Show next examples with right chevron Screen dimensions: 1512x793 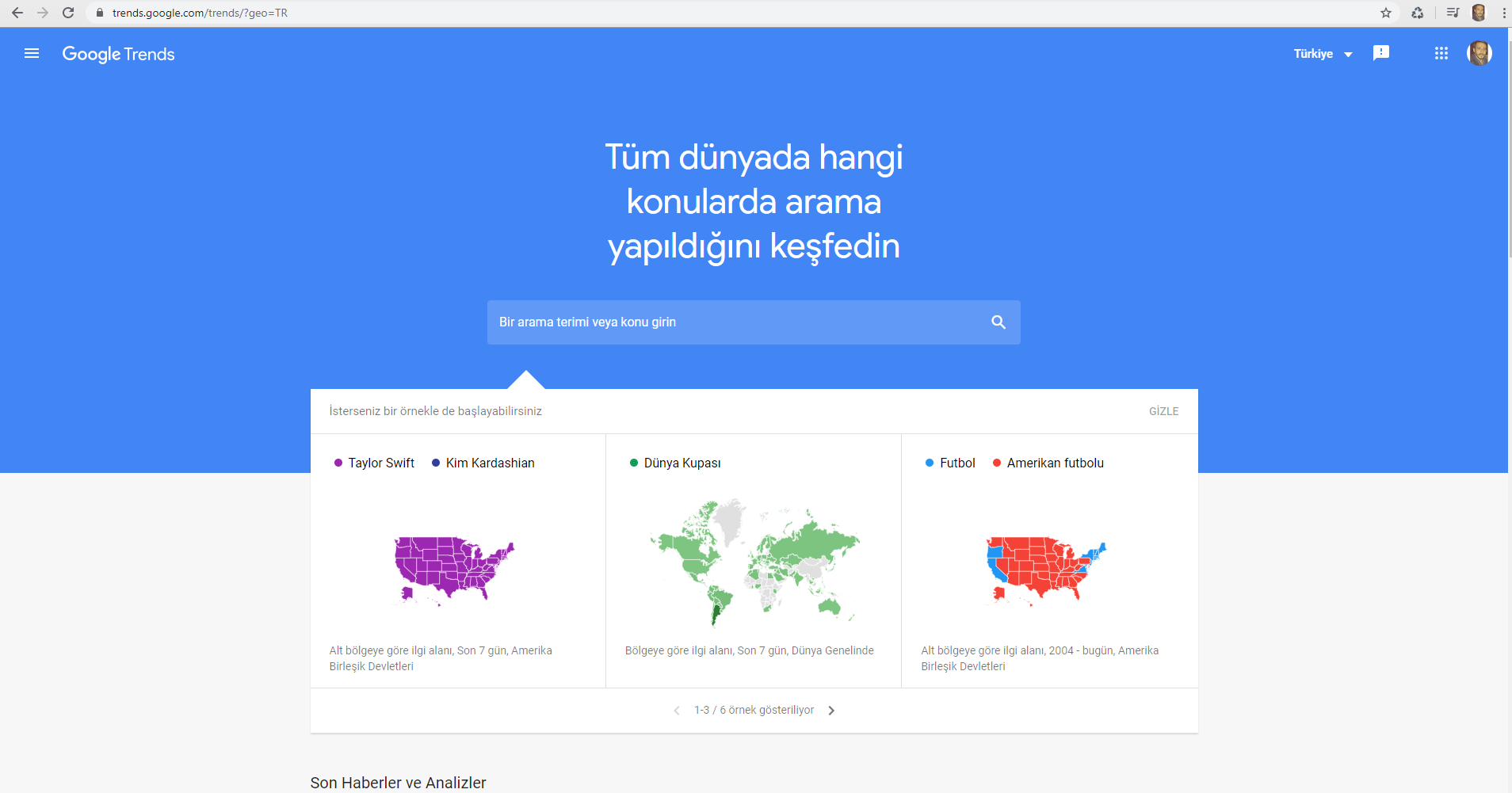(831, 711)
